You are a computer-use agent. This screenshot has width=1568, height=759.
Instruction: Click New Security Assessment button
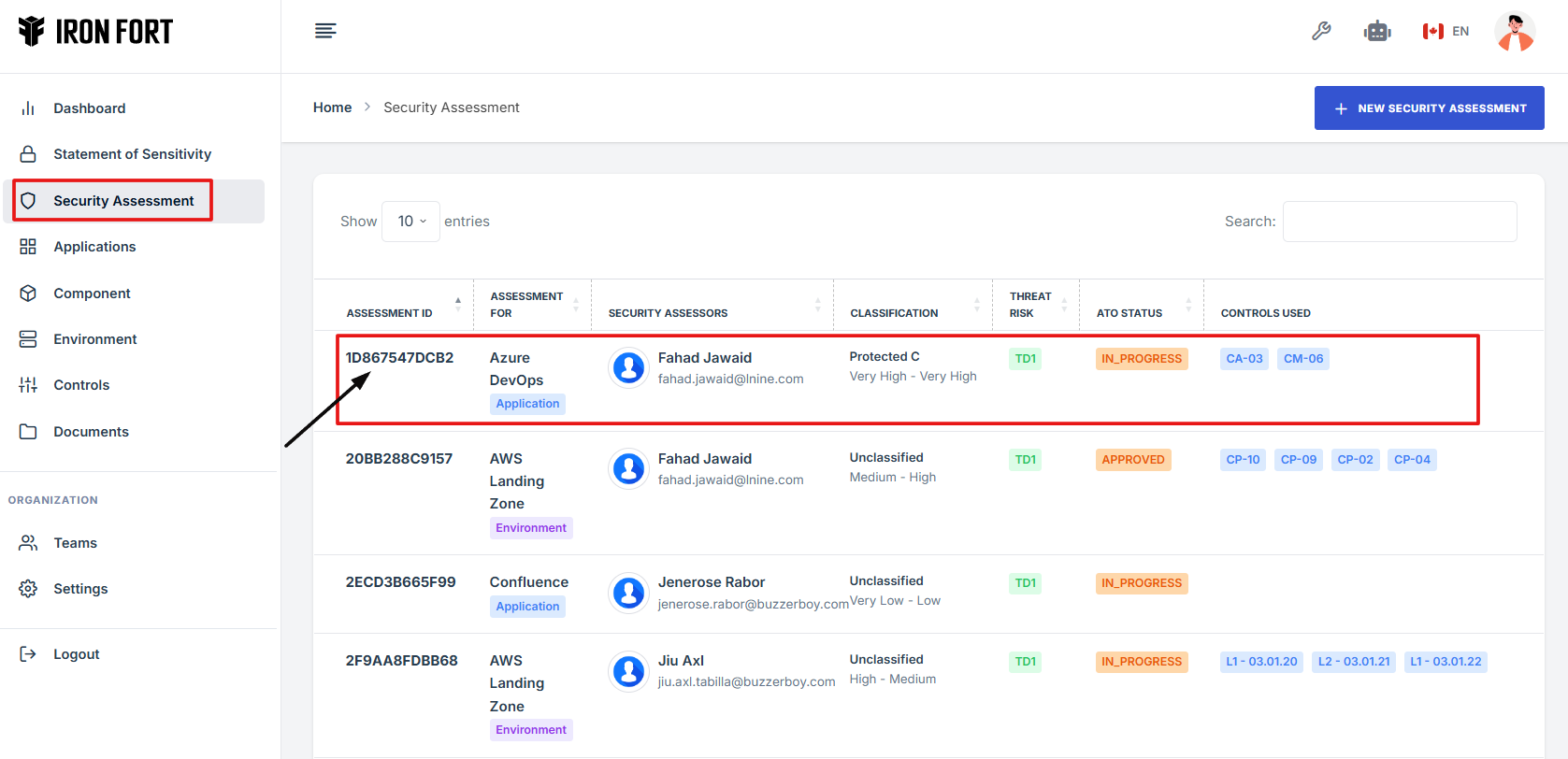[x=1429, y=108]
